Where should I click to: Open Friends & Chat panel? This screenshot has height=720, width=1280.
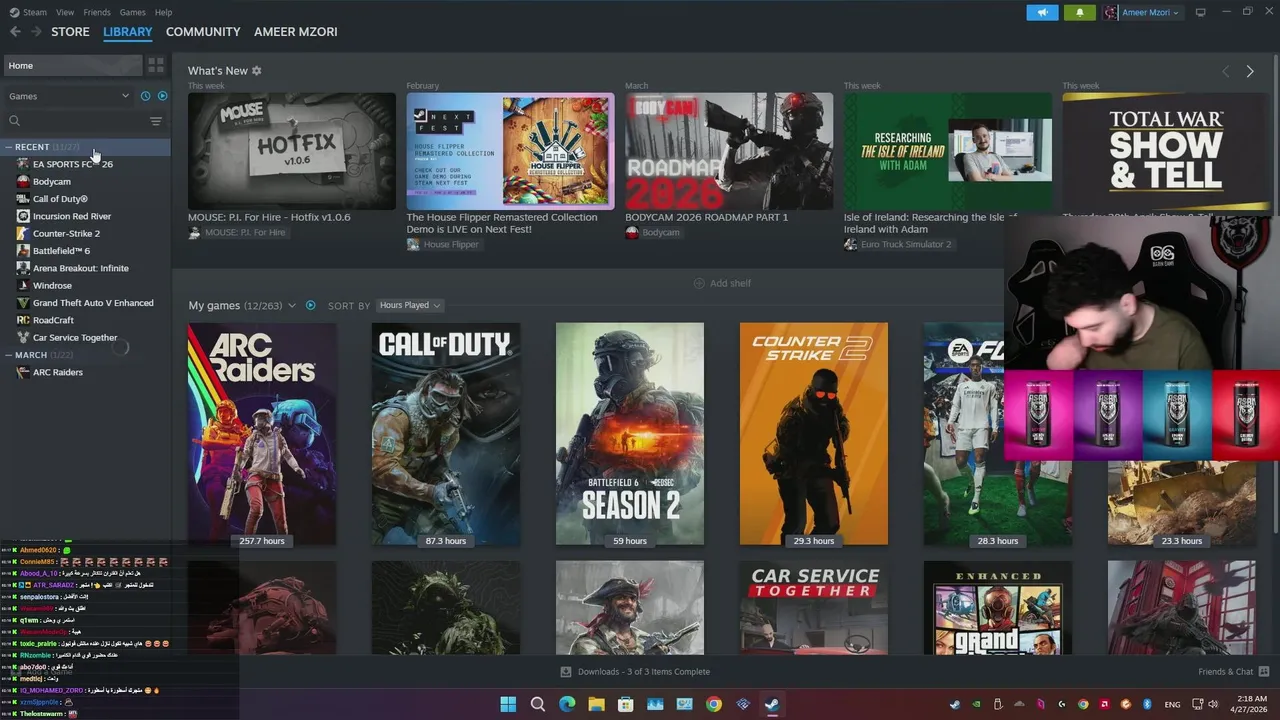click(x=1234, y=672)
